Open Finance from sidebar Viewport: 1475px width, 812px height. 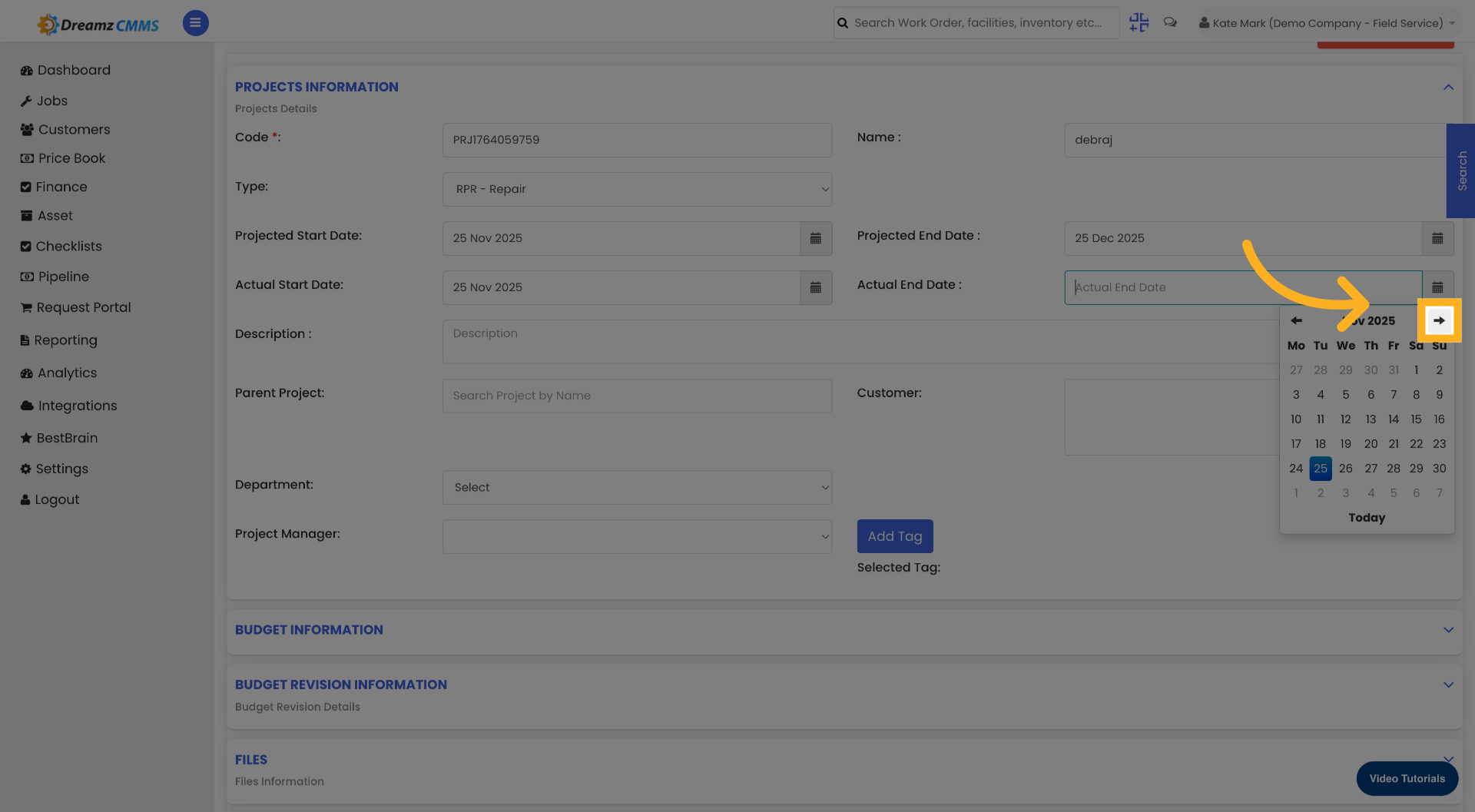click(54, 187)
